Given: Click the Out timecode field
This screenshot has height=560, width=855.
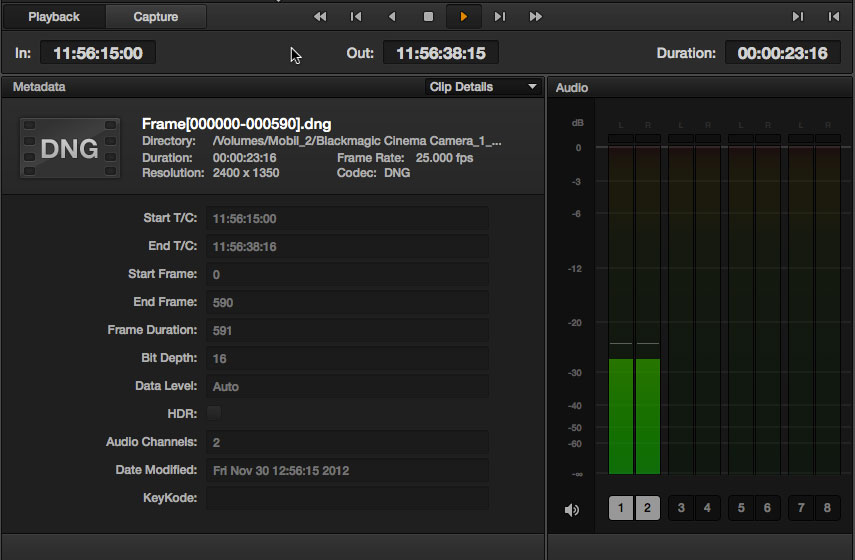Looking at the screenshot, I should (x=440, y=53).
